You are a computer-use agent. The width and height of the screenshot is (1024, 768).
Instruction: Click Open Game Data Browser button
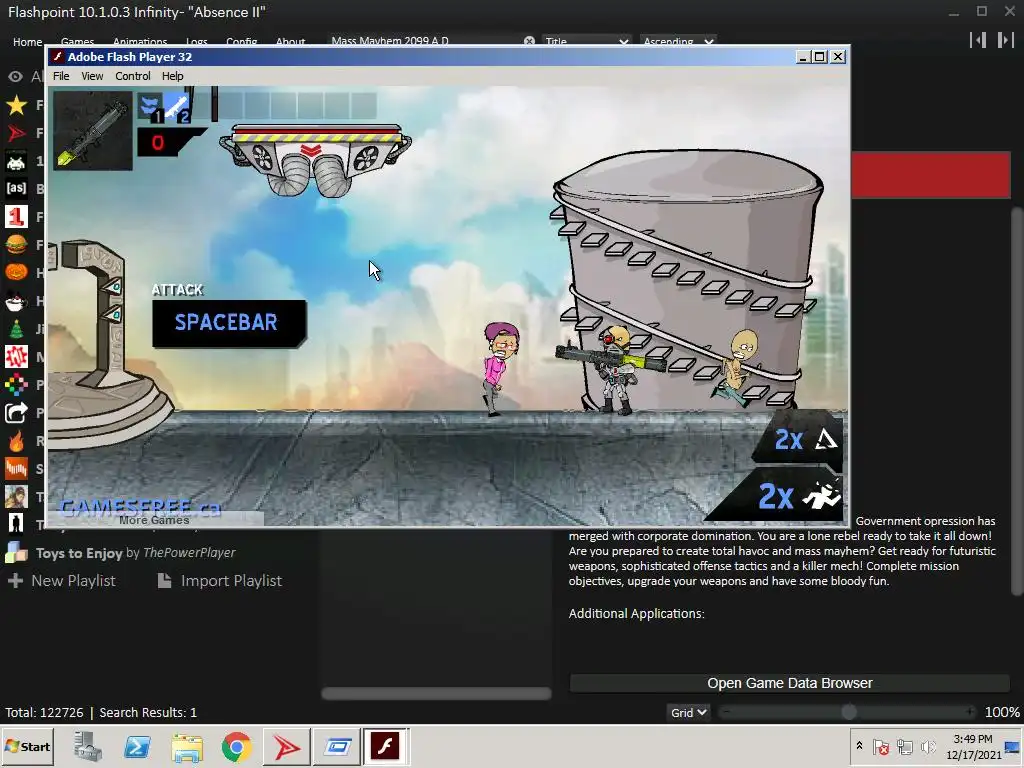click(790, 683)
